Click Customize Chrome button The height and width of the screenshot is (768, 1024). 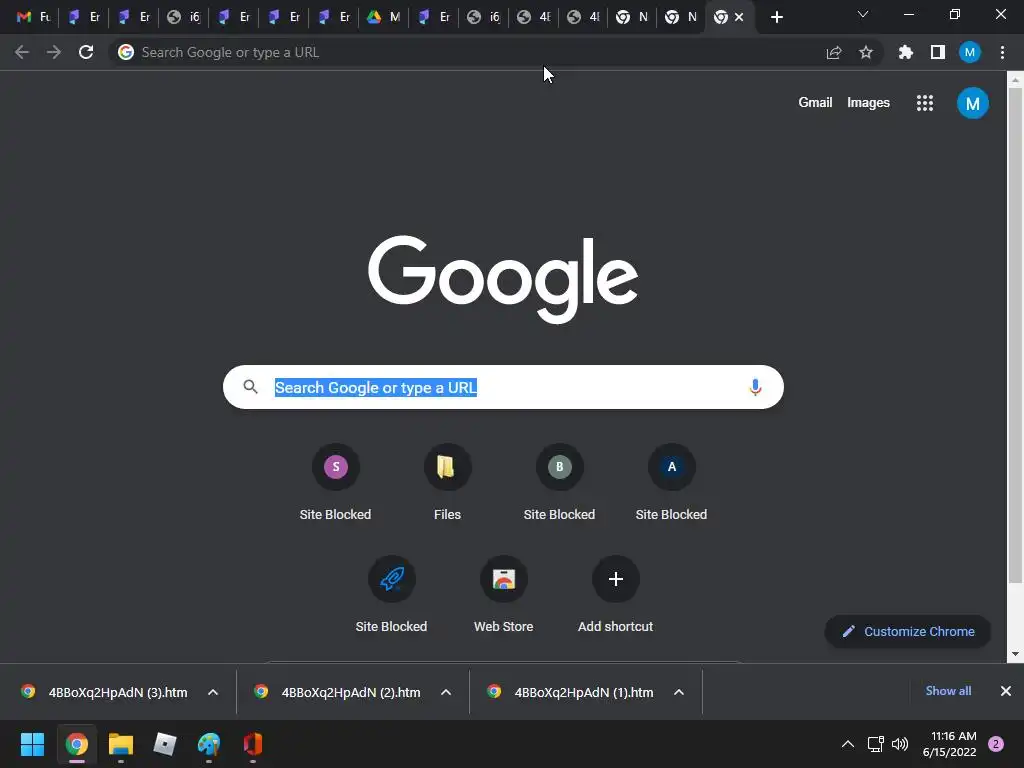click(x=908, y=632)
